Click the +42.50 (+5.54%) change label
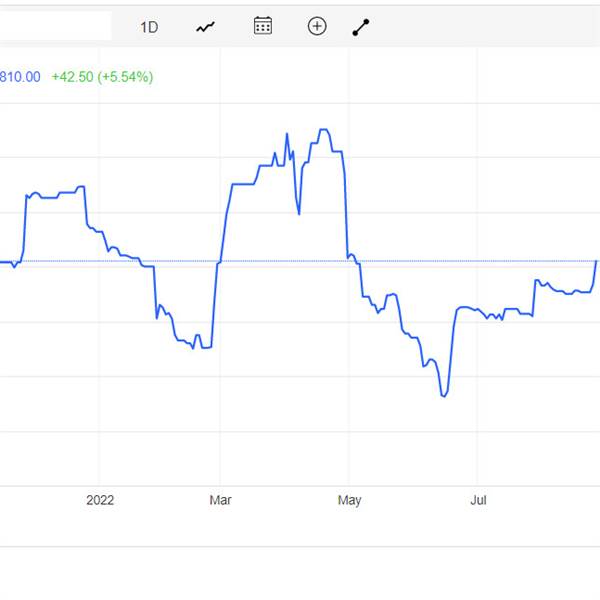 [103, 77]
